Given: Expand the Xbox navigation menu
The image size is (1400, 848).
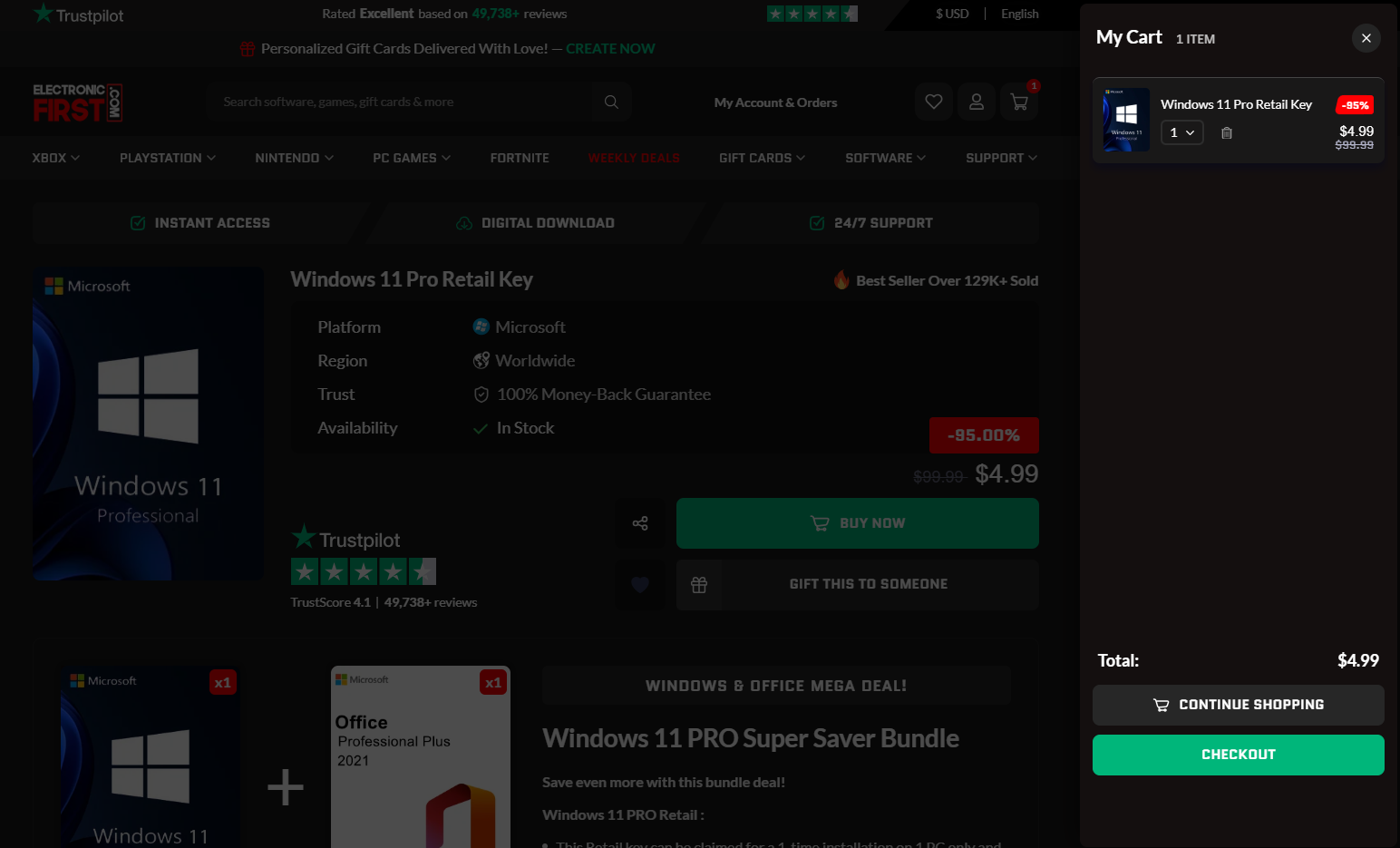Looking at the screenshot, I should [56, 158].
